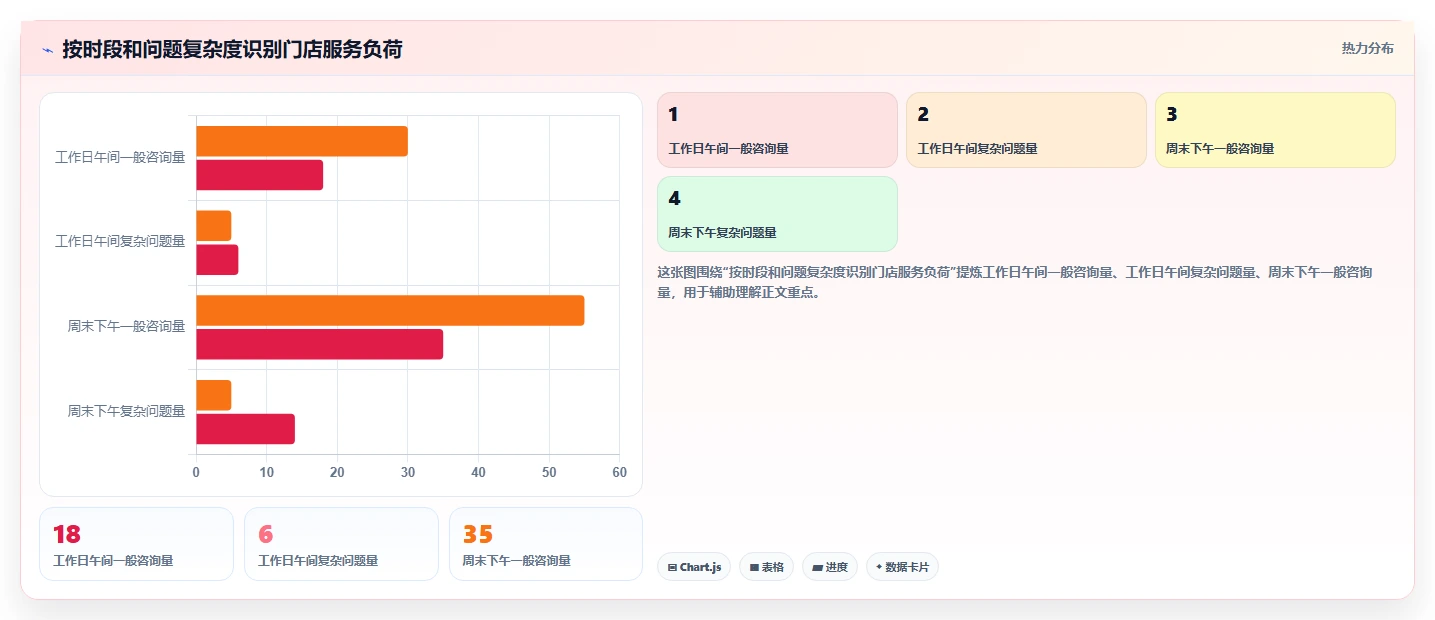
Task: Click the x-axis tick labeled 10
Action: [x=266, y=472]
